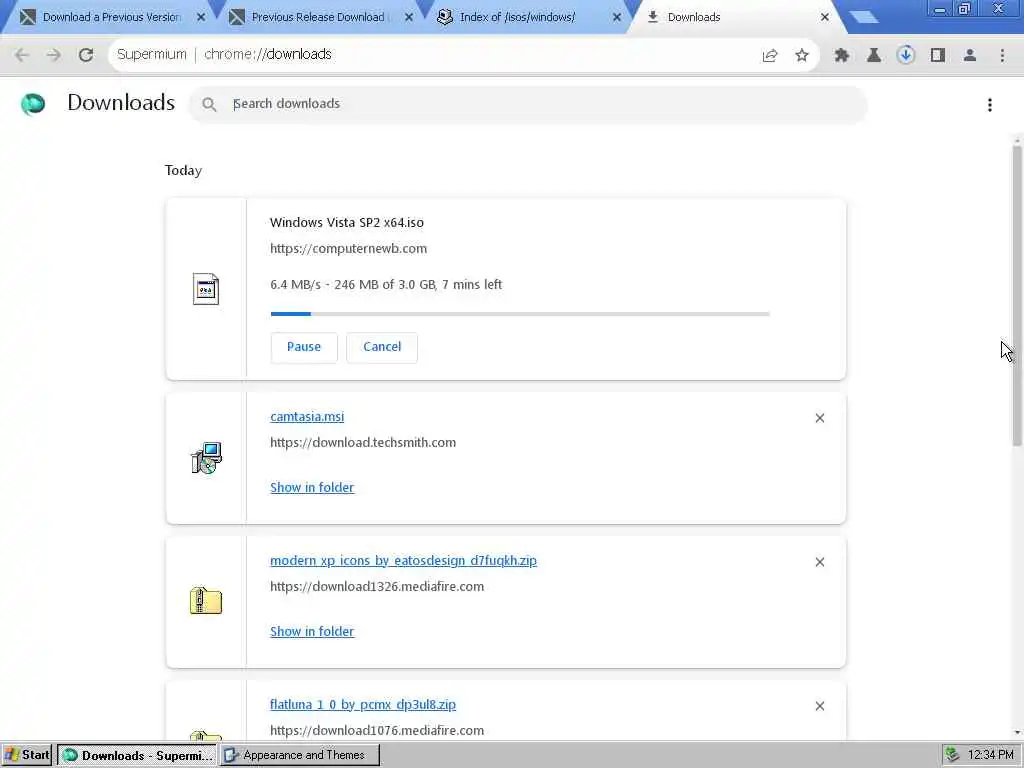Click the page vertical scrollbar thumb

click(x=1017, y=295)
